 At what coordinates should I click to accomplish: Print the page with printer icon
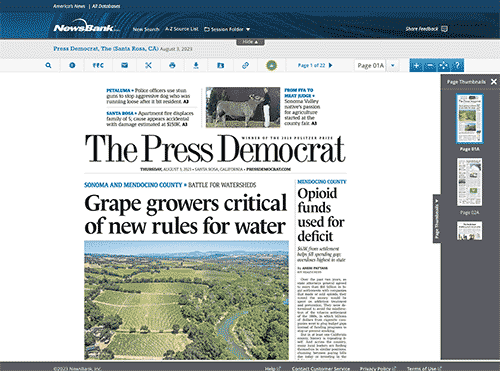coord(172,65)
